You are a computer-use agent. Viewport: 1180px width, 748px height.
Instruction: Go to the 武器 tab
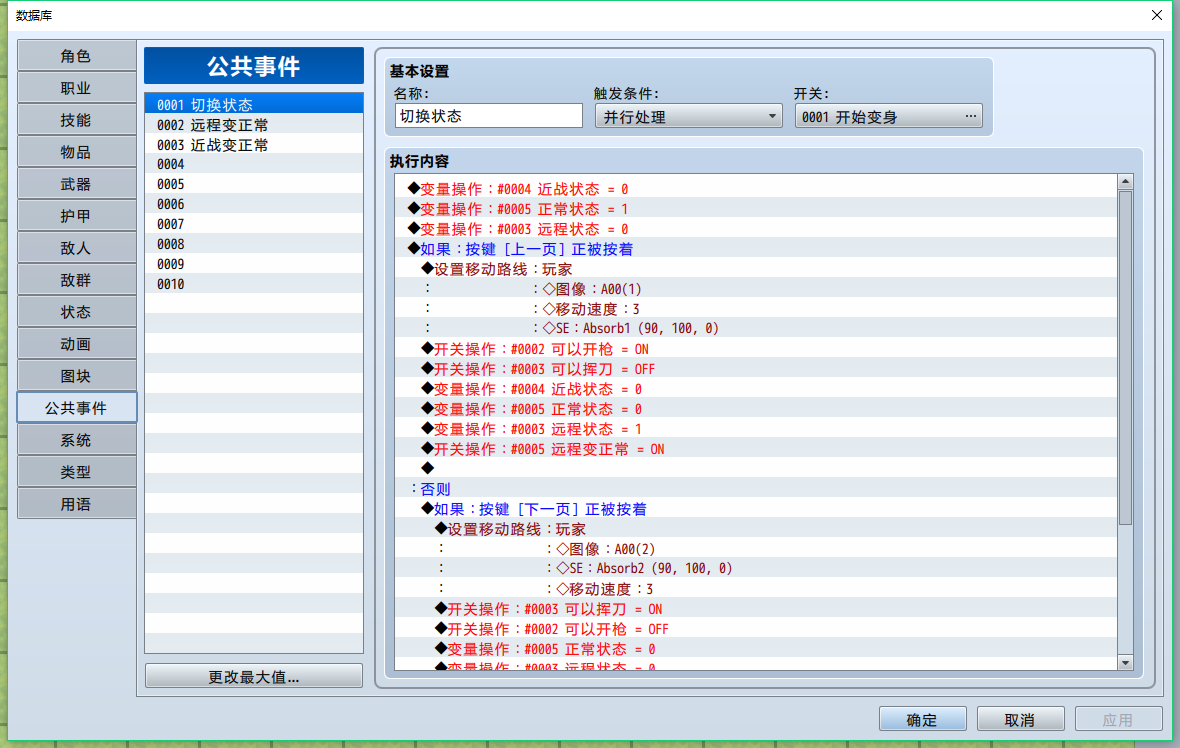pyautogui.click(x=77, y=184)
